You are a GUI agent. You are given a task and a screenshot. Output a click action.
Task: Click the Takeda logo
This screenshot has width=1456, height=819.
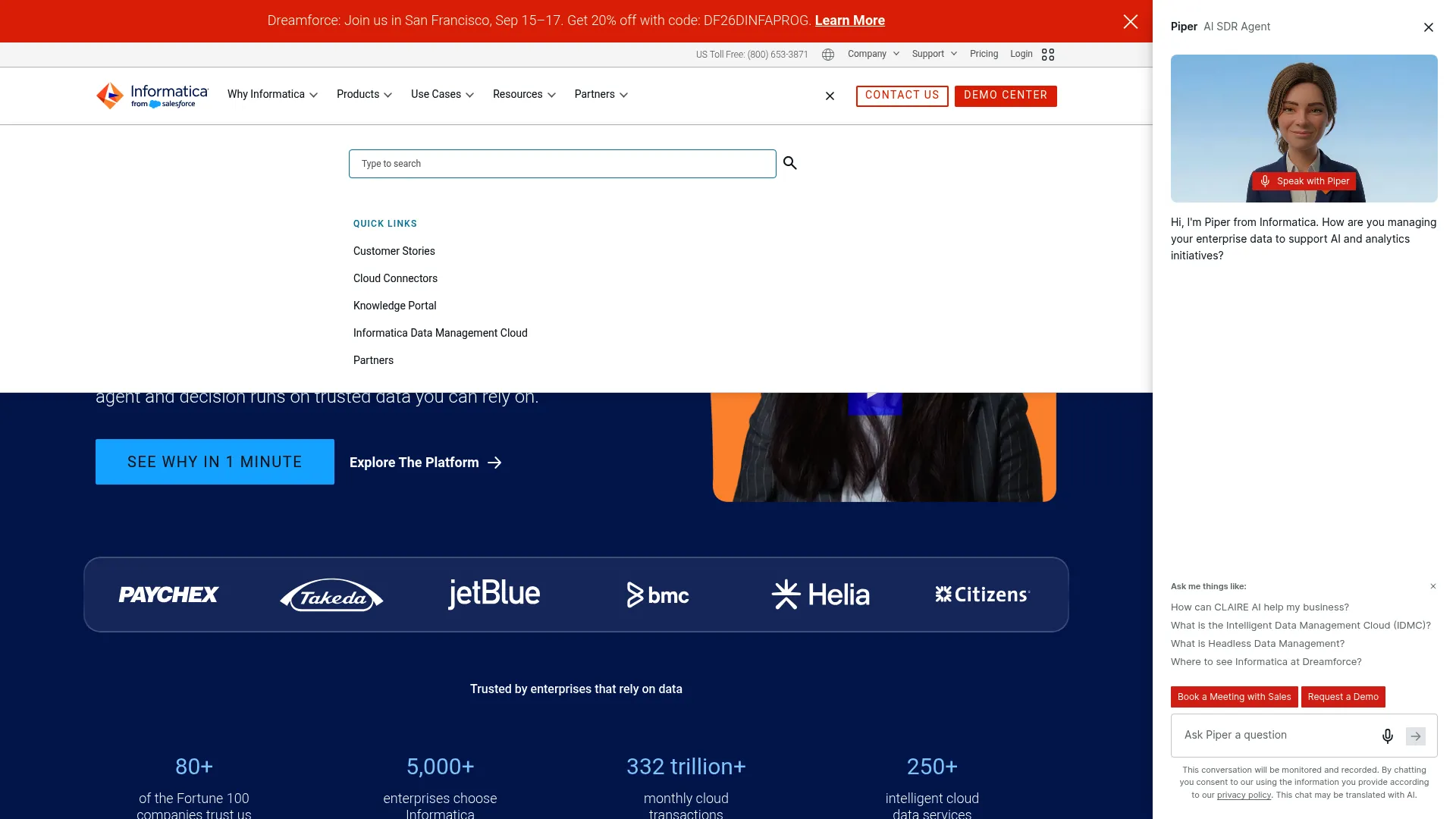(331, 595)
